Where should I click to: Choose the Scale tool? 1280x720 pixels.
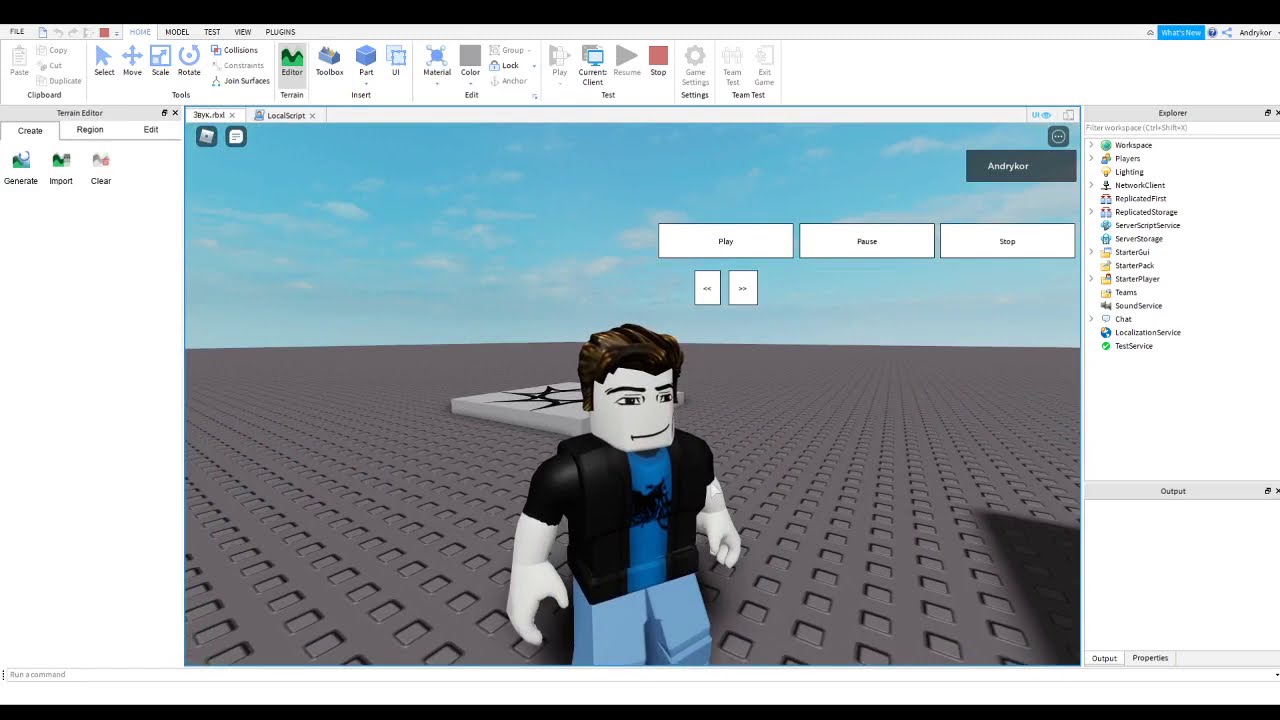[160, 61]
